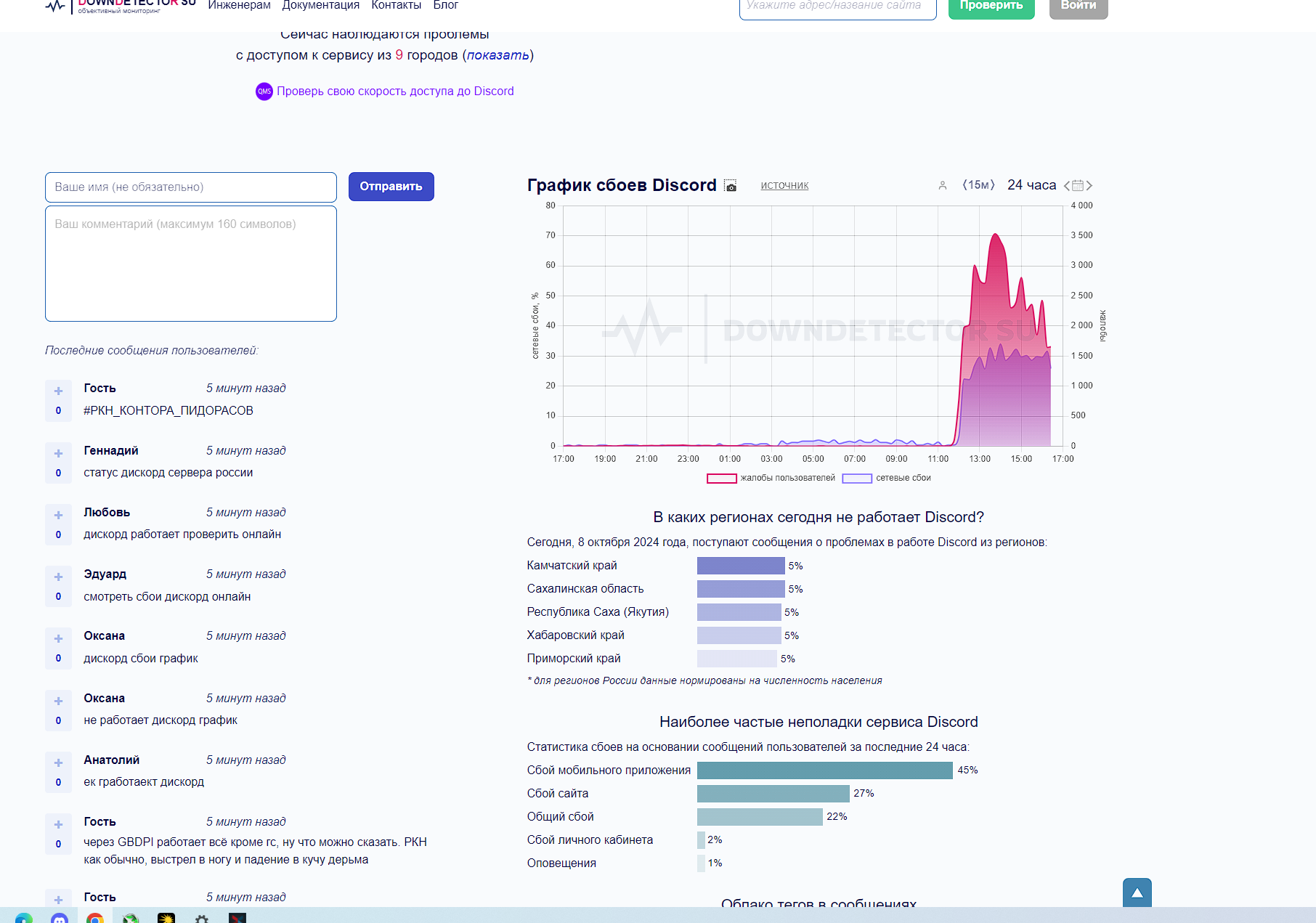Click the Приморский край region label
Image resolution: width=1316 pixels, height=923 pixels.
[x=574, y=659]
